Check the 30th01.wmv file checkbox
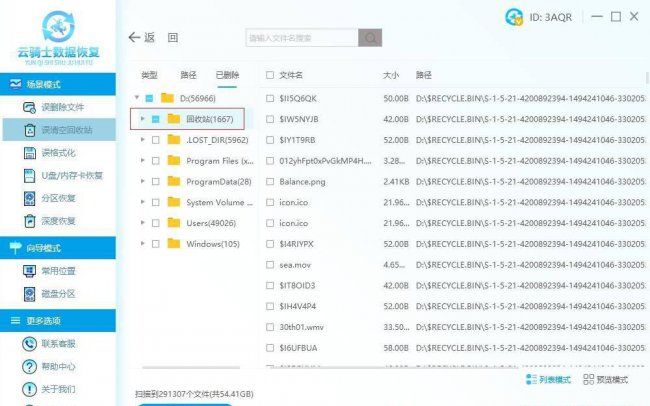This screenshot has width=650, height=406. click(270, 327)
